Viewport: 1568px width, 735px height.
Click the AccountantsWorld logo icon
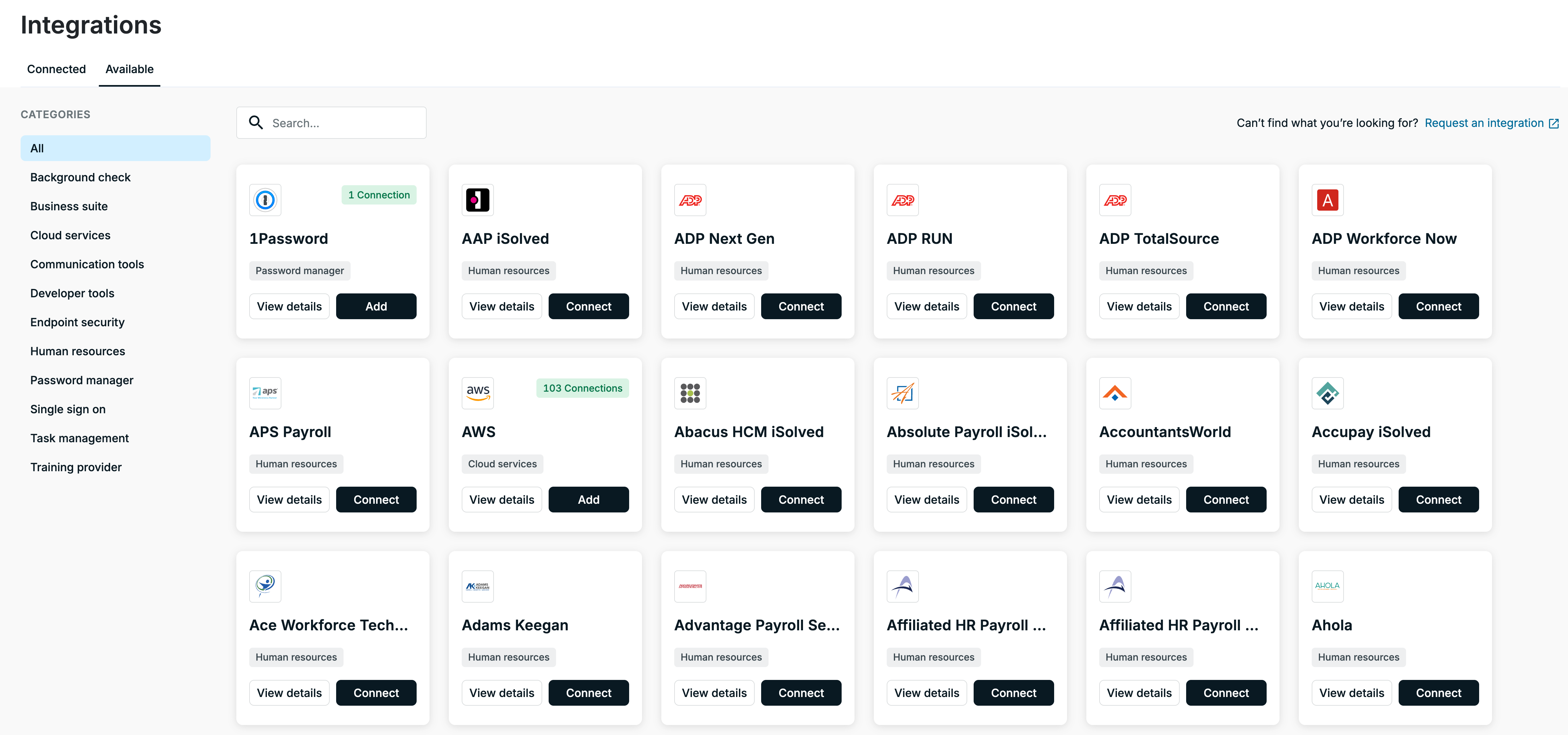click(x=1115, y=393)
